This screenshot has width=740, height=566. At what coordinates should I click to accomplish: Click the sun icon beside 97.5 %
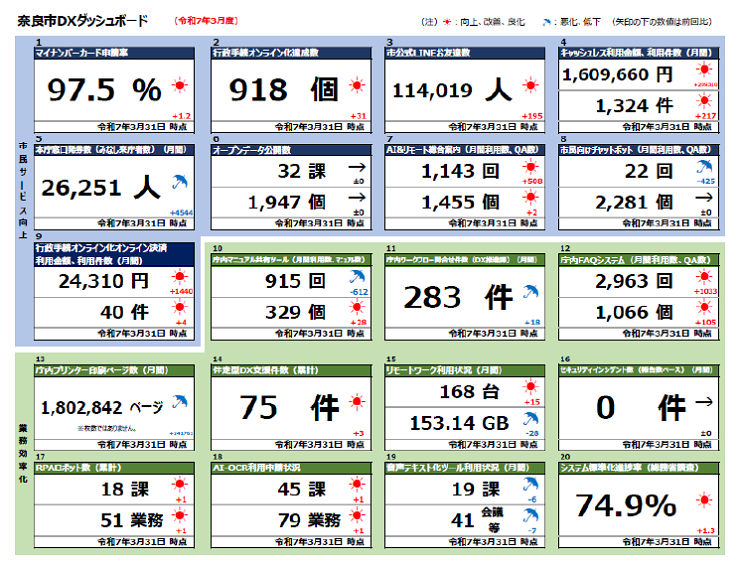179,85
